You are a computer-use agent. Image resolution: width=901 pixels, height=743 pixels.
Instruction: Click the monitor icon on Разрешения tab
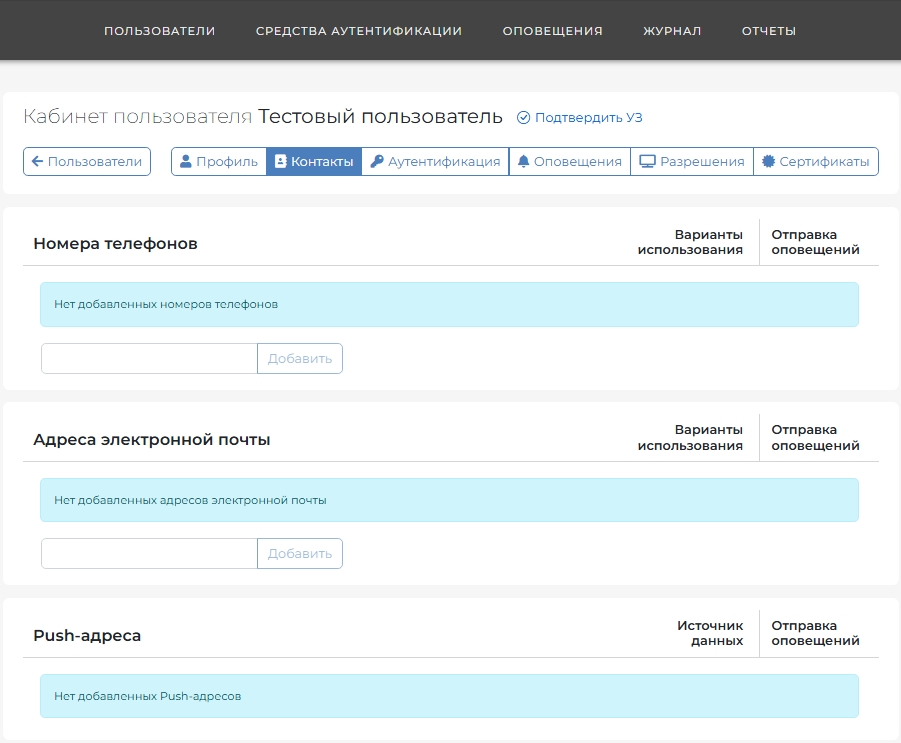click(648, 161)
